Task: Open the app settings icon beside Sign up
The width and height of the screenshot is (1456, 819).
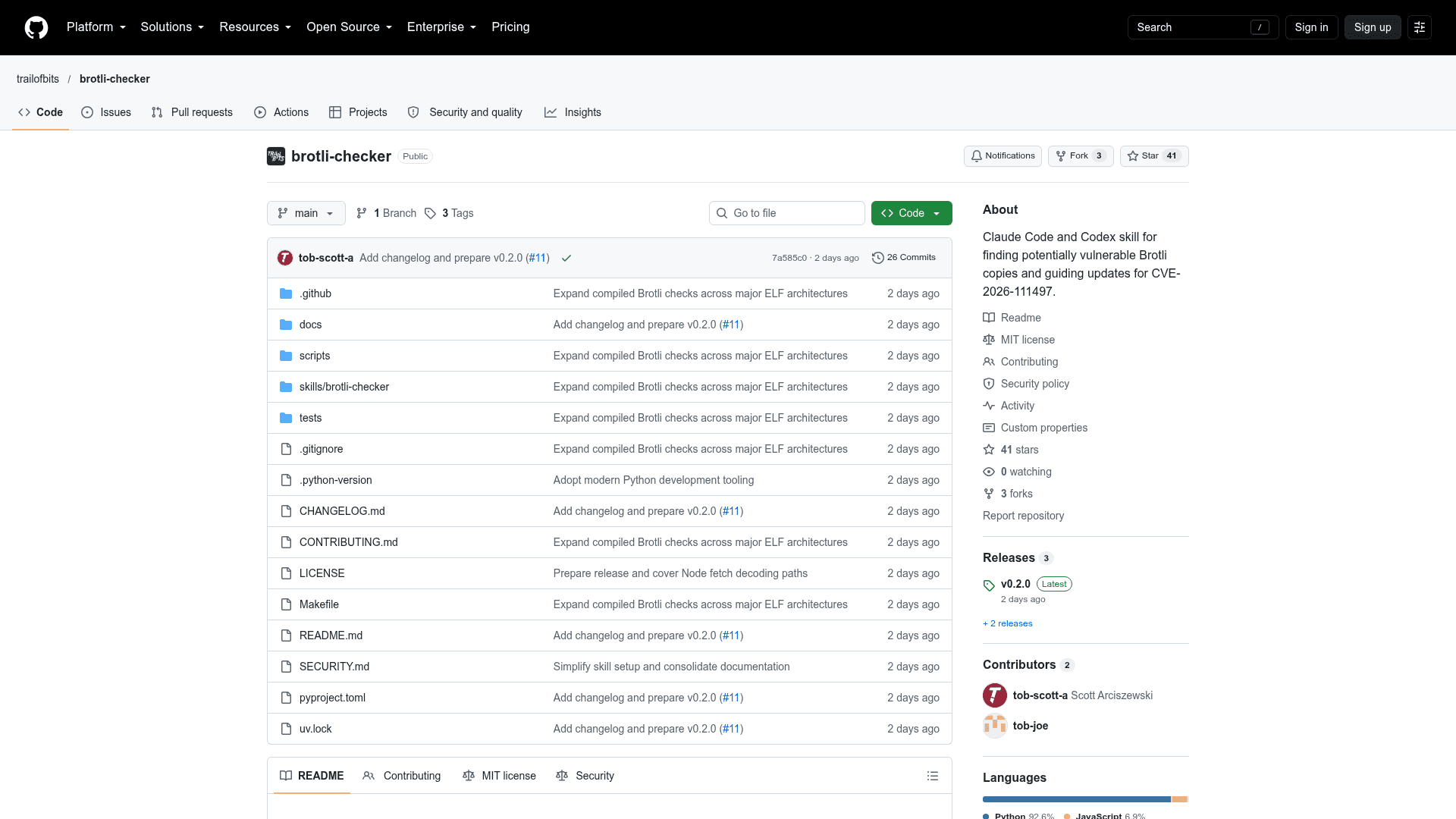Action: coord(1420,27)
